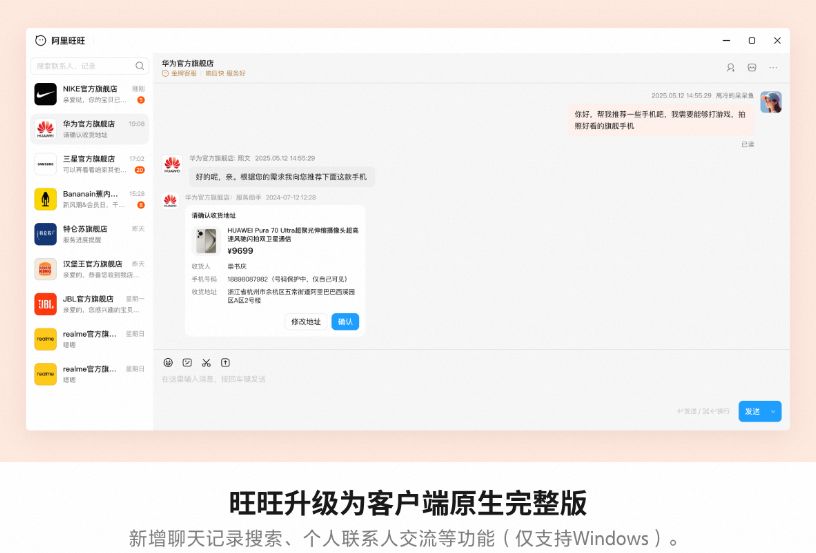Click the JBL orange avatar
Screen dimensions: 816x553
(x=46, y=304)
